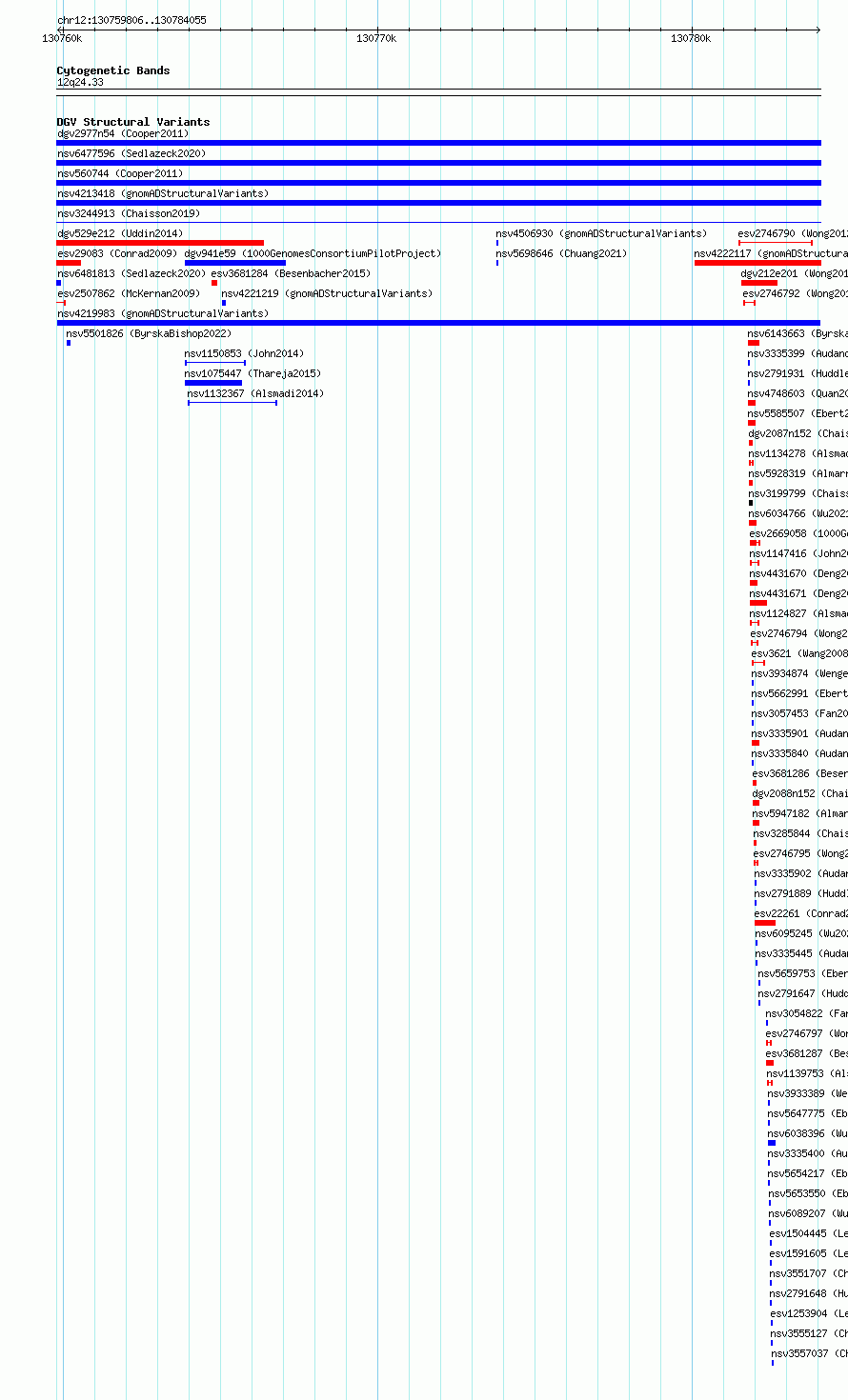Click the dgv2087n152 variant label
848x1400 pixels.
[798, 433]
